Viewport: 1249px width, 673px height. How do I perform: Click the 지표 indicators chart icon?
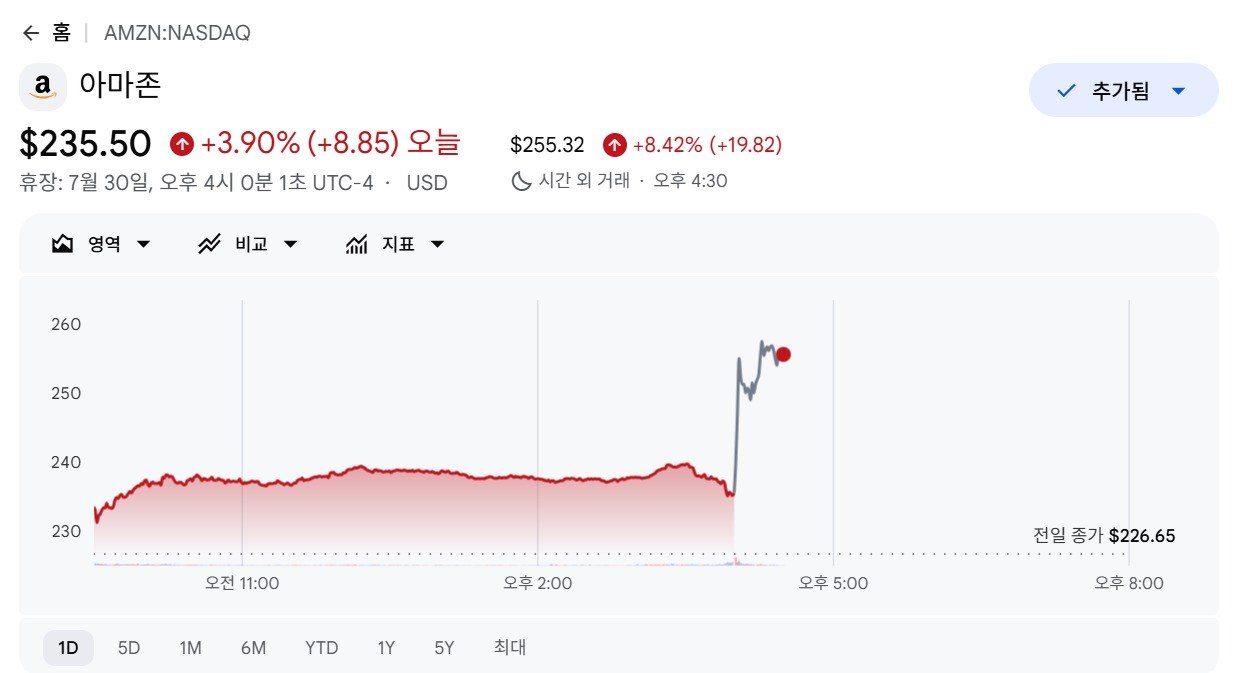[357, 244]
